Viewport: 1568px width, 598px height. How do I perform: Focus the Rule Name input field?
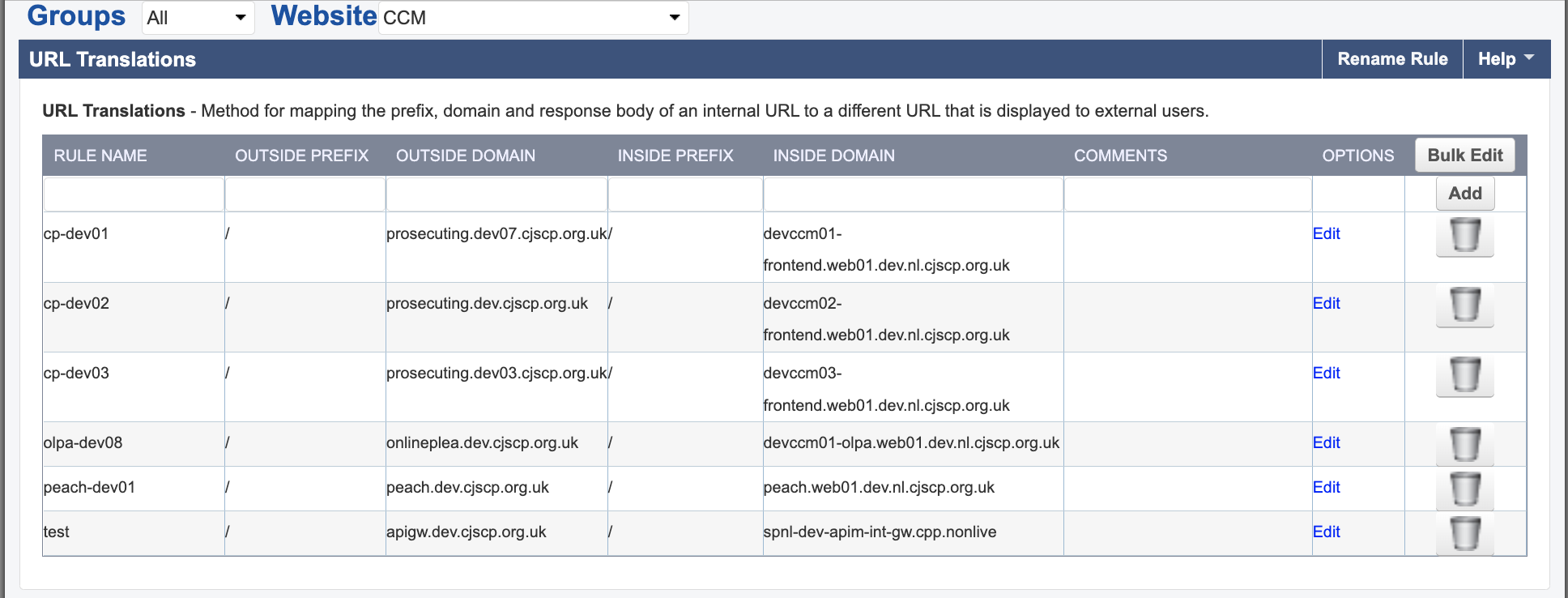134,194
